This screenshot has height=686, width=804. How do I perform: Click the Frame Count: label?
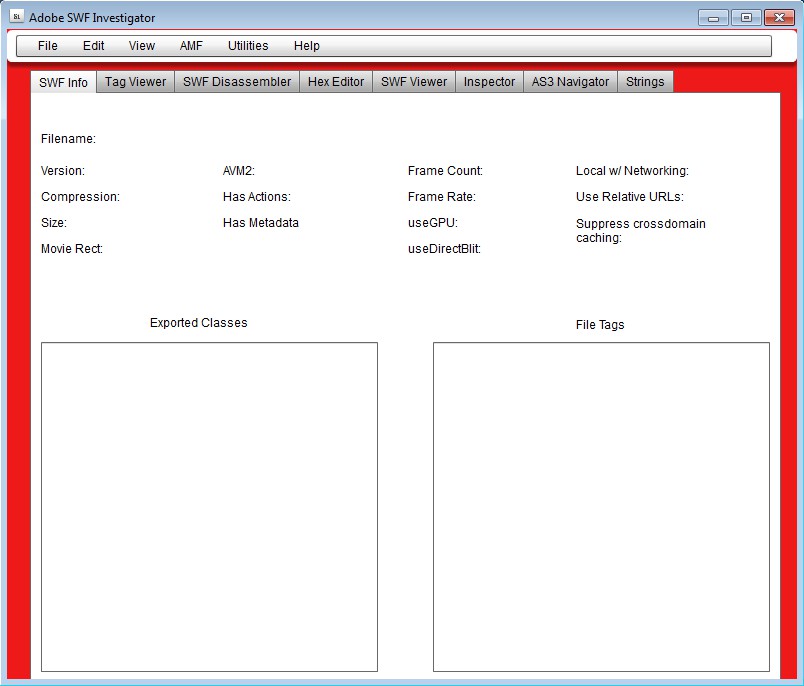[445, 171]
